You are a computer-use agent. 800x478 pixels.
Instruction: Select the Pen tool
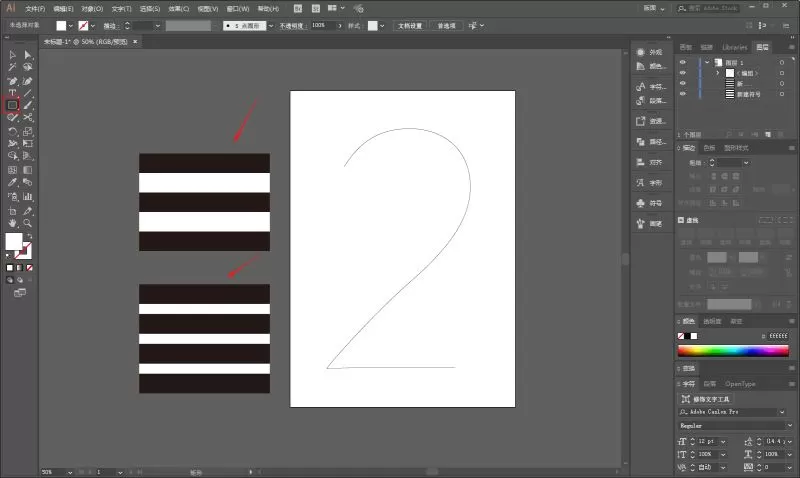click(13, 81)
